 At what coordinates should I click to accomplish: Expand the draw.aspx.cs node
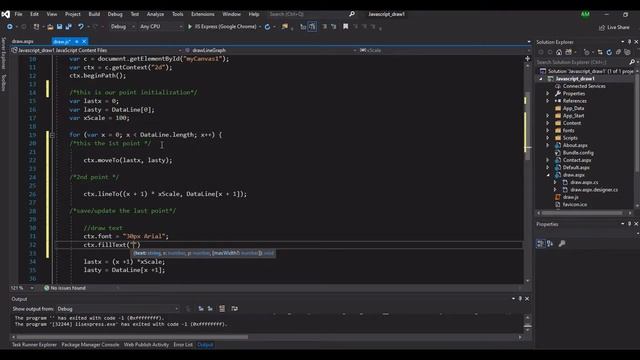click(x=555, y=182)
